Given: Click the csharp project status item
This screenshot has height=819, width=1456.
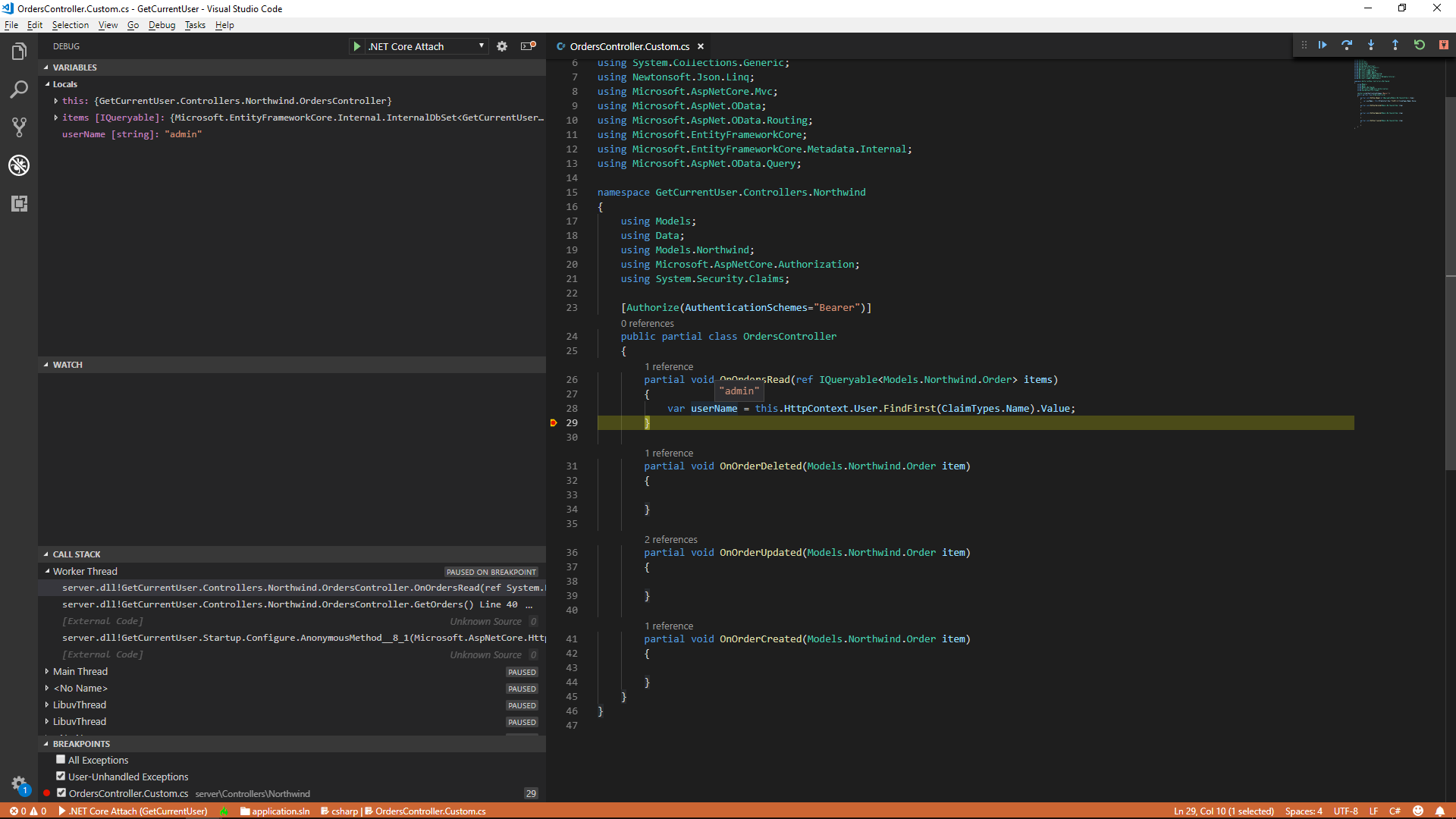Looking at the screenshot, I should [x=340, y=811].
